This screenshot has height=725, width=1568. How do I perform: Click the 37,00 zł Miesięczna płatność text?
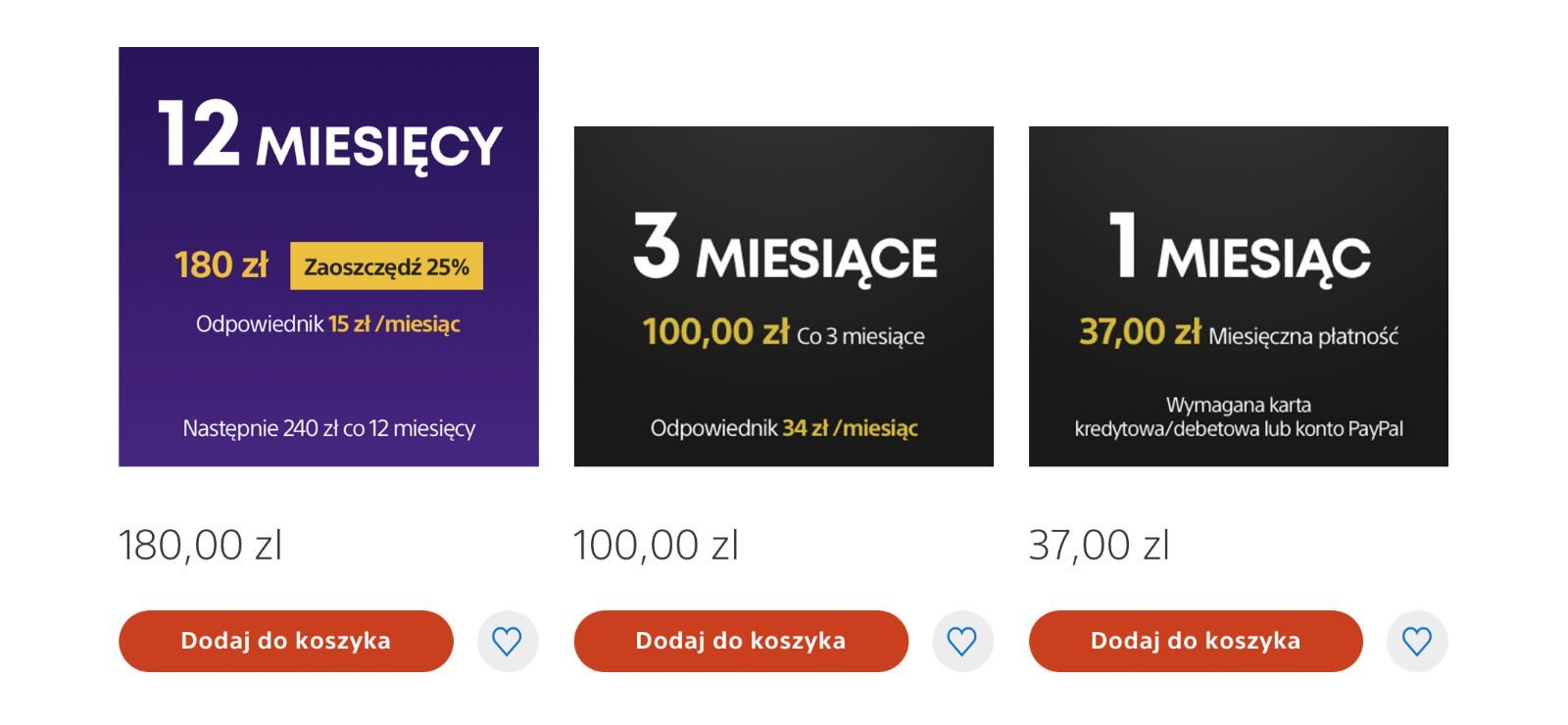pyautogui.click(x=1239, y=333)
